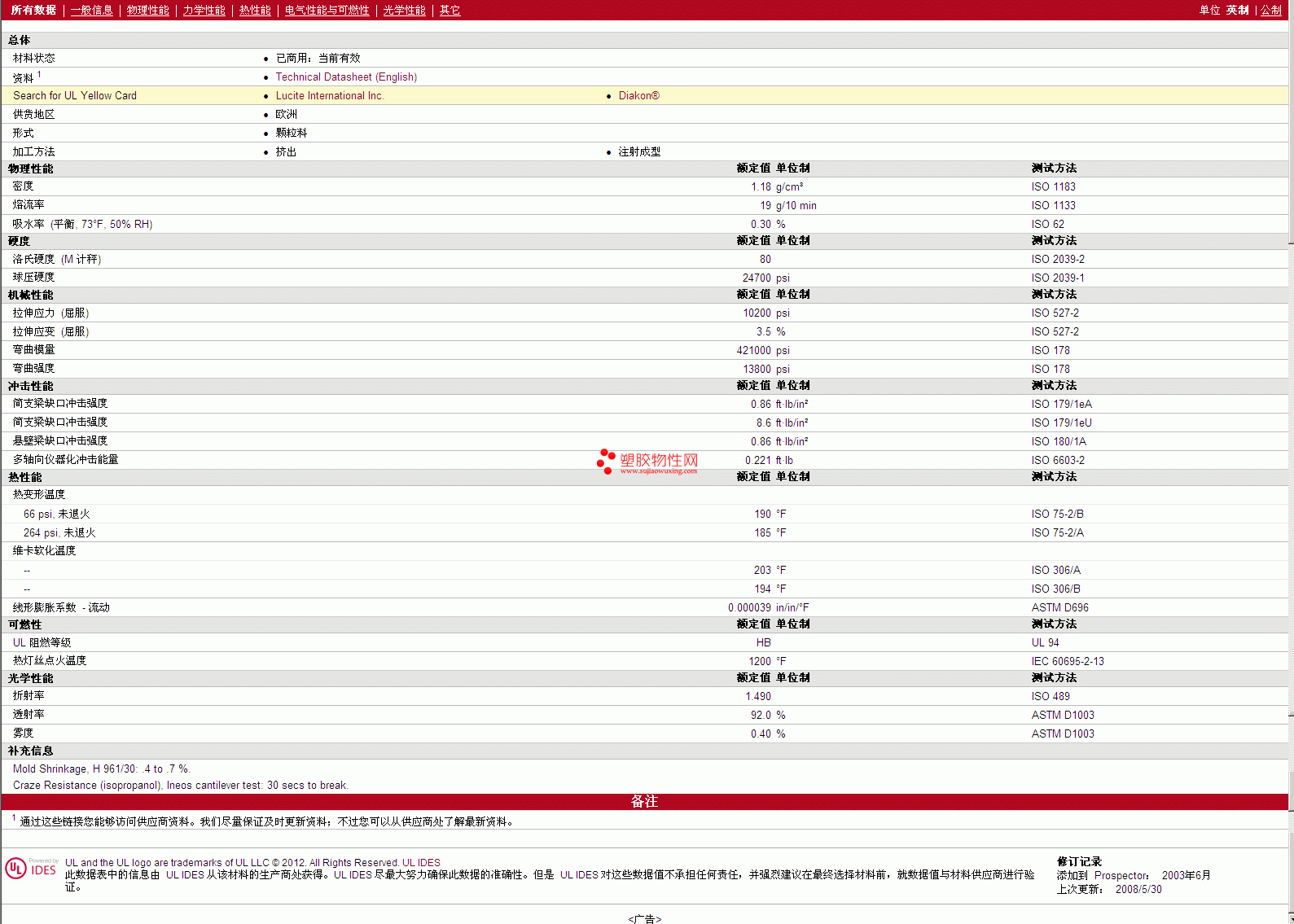Switch units to 公制 (metric)

(1270, 11)
